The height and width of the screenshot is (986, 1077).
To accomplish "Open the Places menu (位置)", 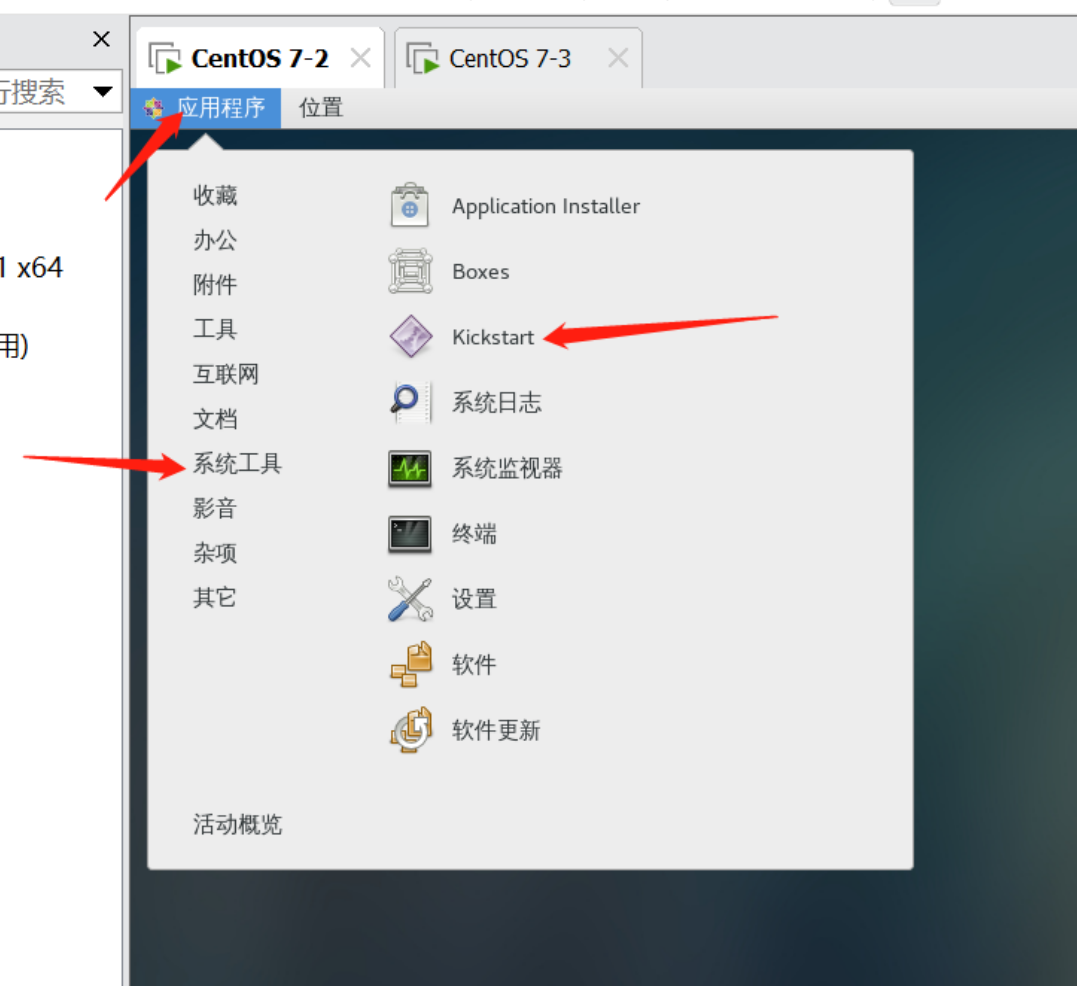I will 321,108.
